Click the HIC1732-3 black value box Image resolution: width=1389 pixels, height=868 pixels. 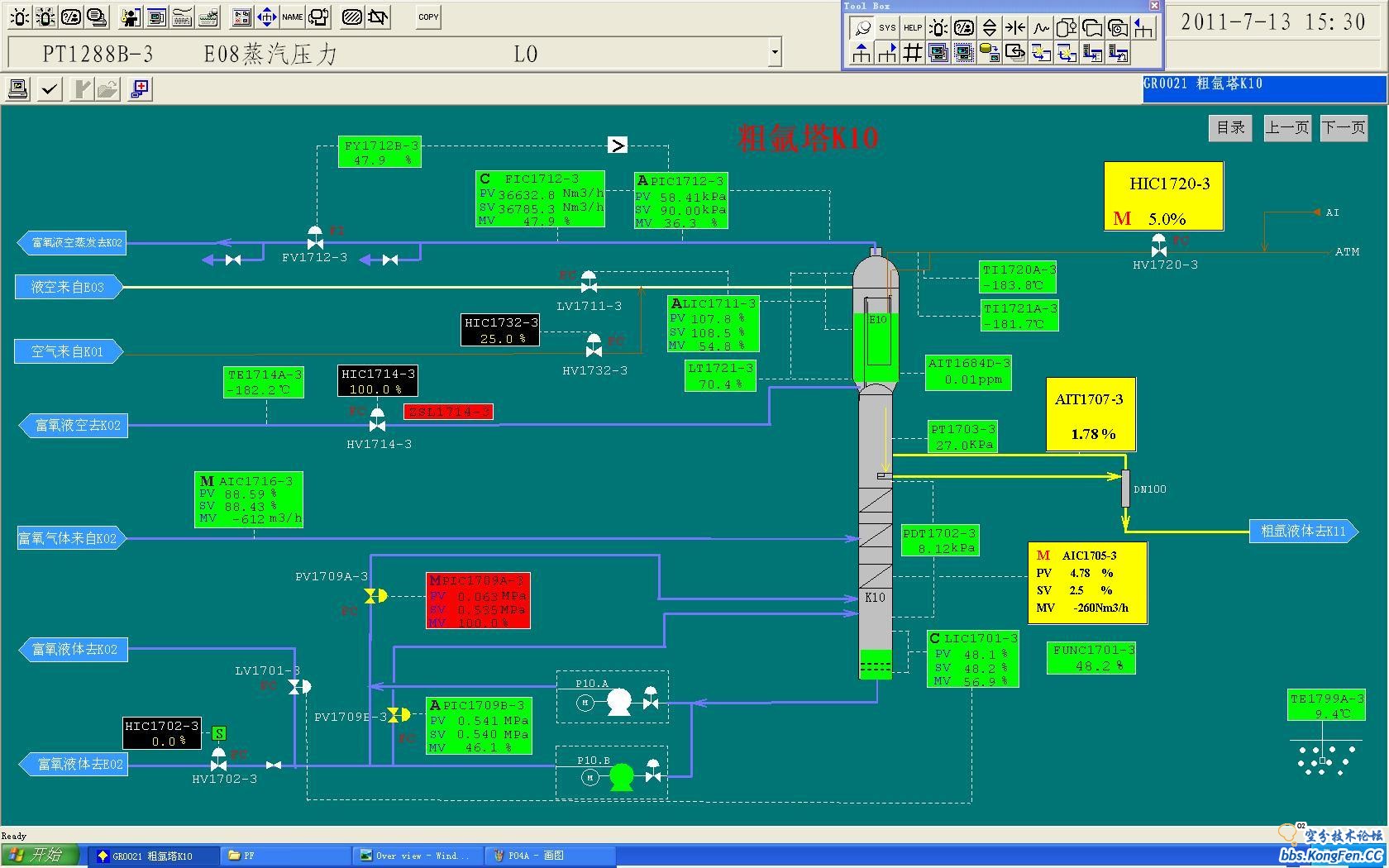point(500,330)
